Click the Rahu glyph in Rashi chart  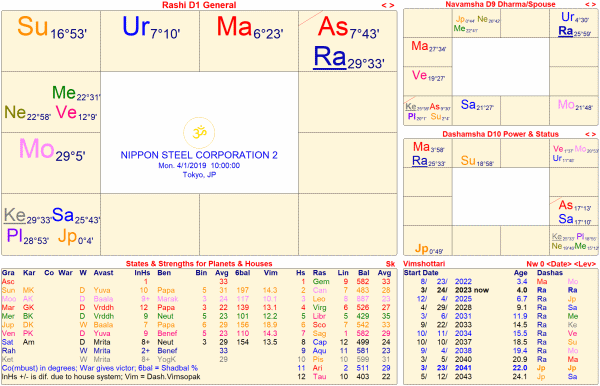tap(329, 57)
